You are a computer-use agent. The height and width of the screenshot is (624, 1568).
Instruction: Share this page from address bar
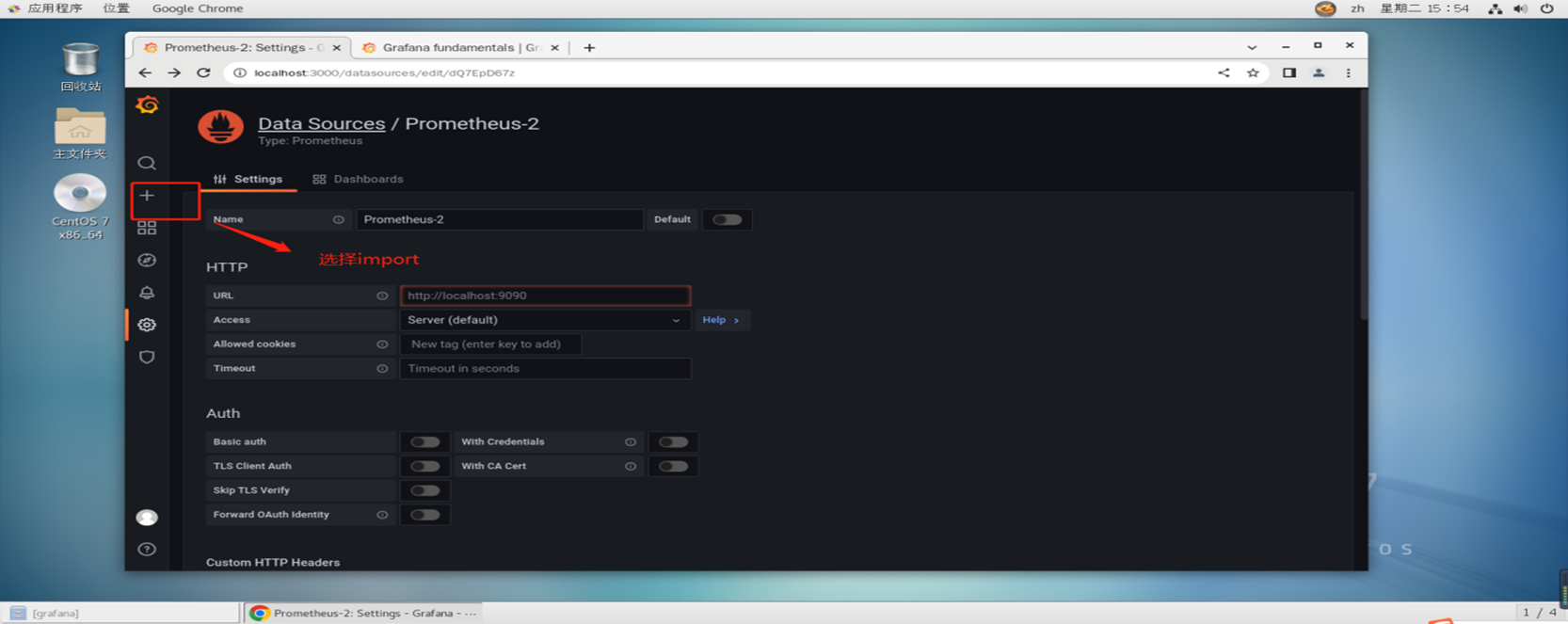point(1224,72)
